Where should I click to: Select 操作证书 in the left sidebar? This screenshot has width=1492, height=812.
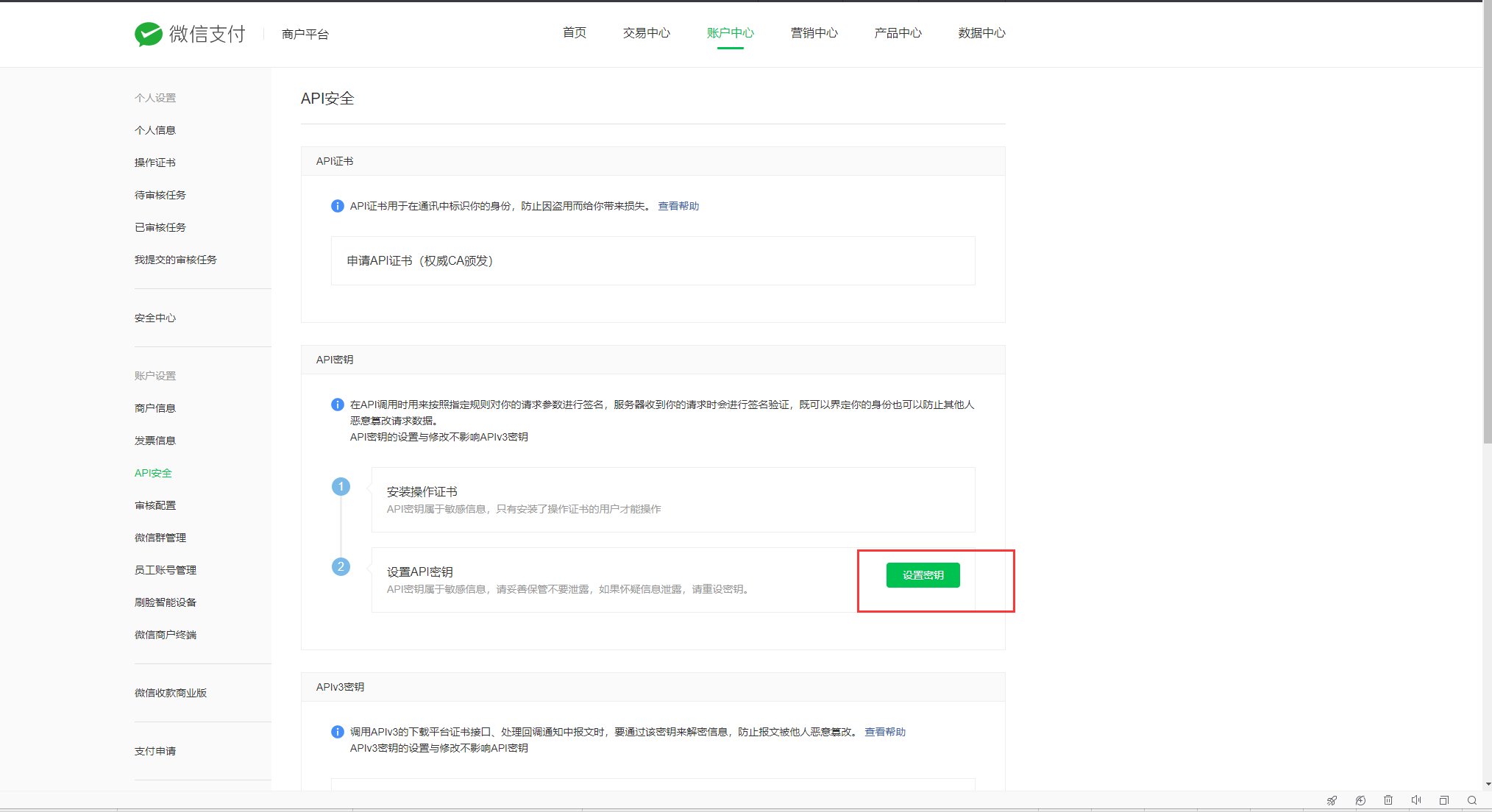point(155,163)
